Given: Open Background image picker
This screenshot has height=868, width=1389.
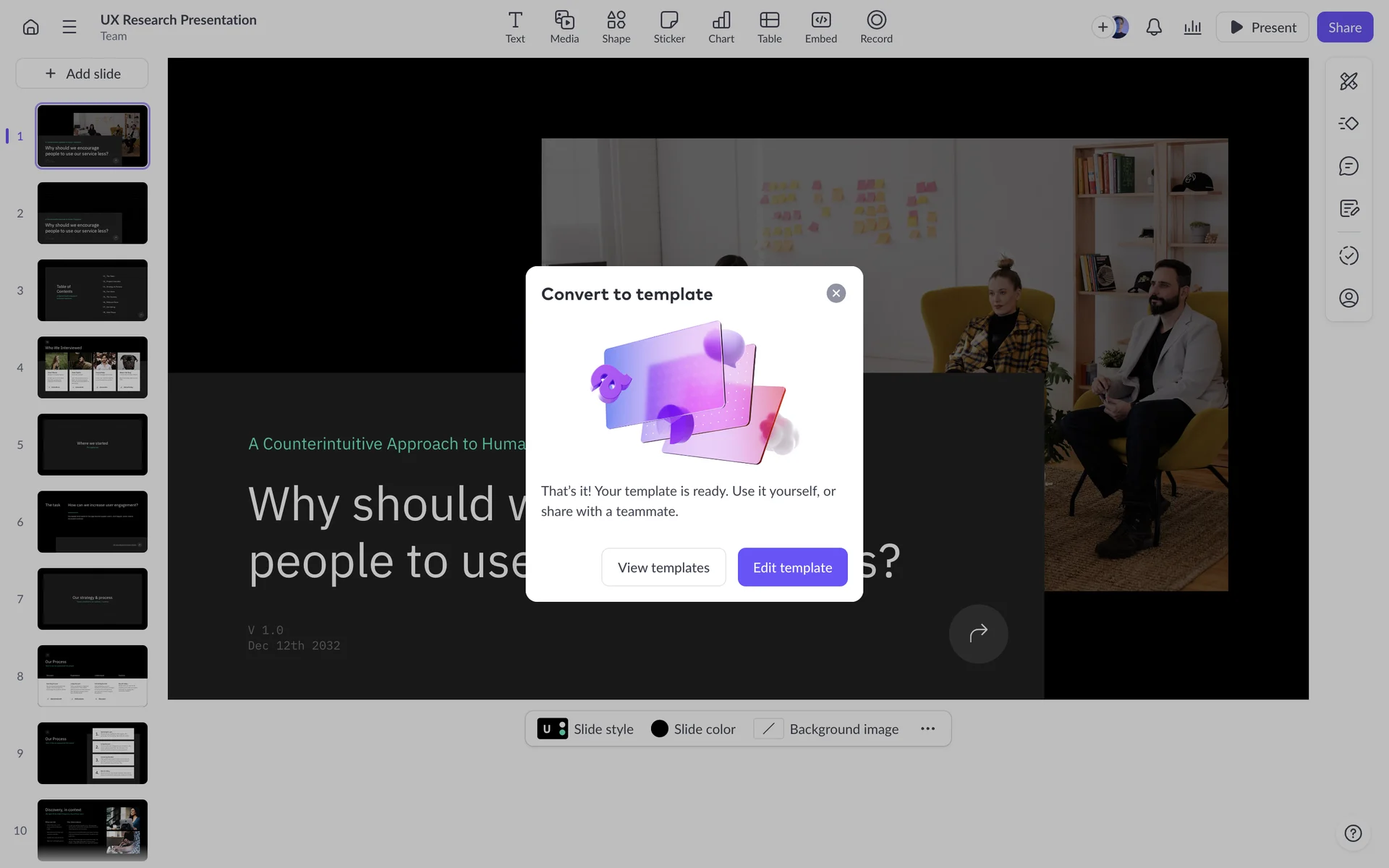Looking at the screenshot, I should tap(826, 729).
